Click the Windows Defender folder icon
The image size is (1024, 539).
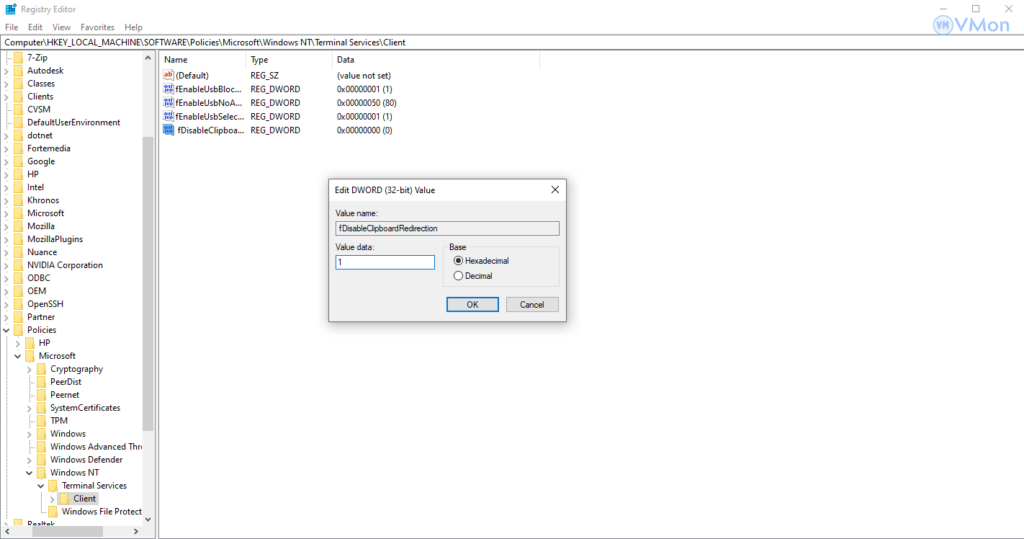[x=41, y=460]
